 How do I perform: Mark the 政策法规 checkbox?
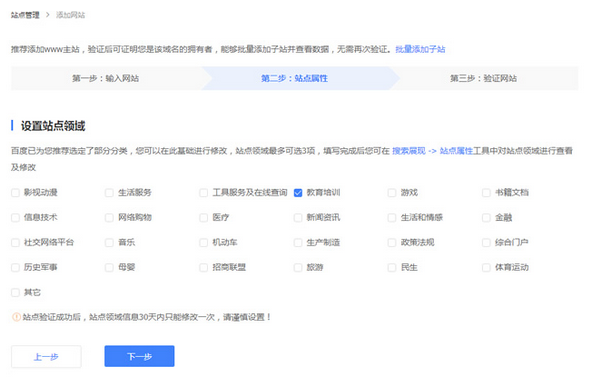[392, 243]
